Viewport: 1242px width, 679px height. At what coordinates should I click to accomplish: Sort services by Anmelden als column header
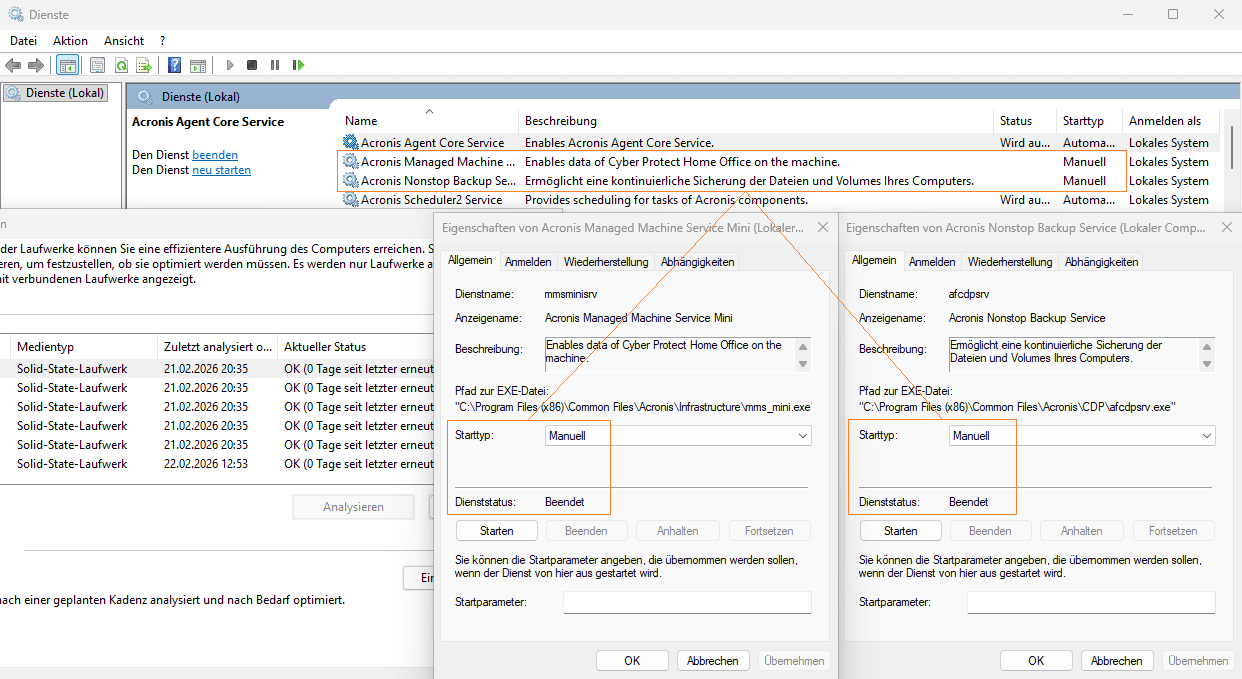pos(1171,121)
